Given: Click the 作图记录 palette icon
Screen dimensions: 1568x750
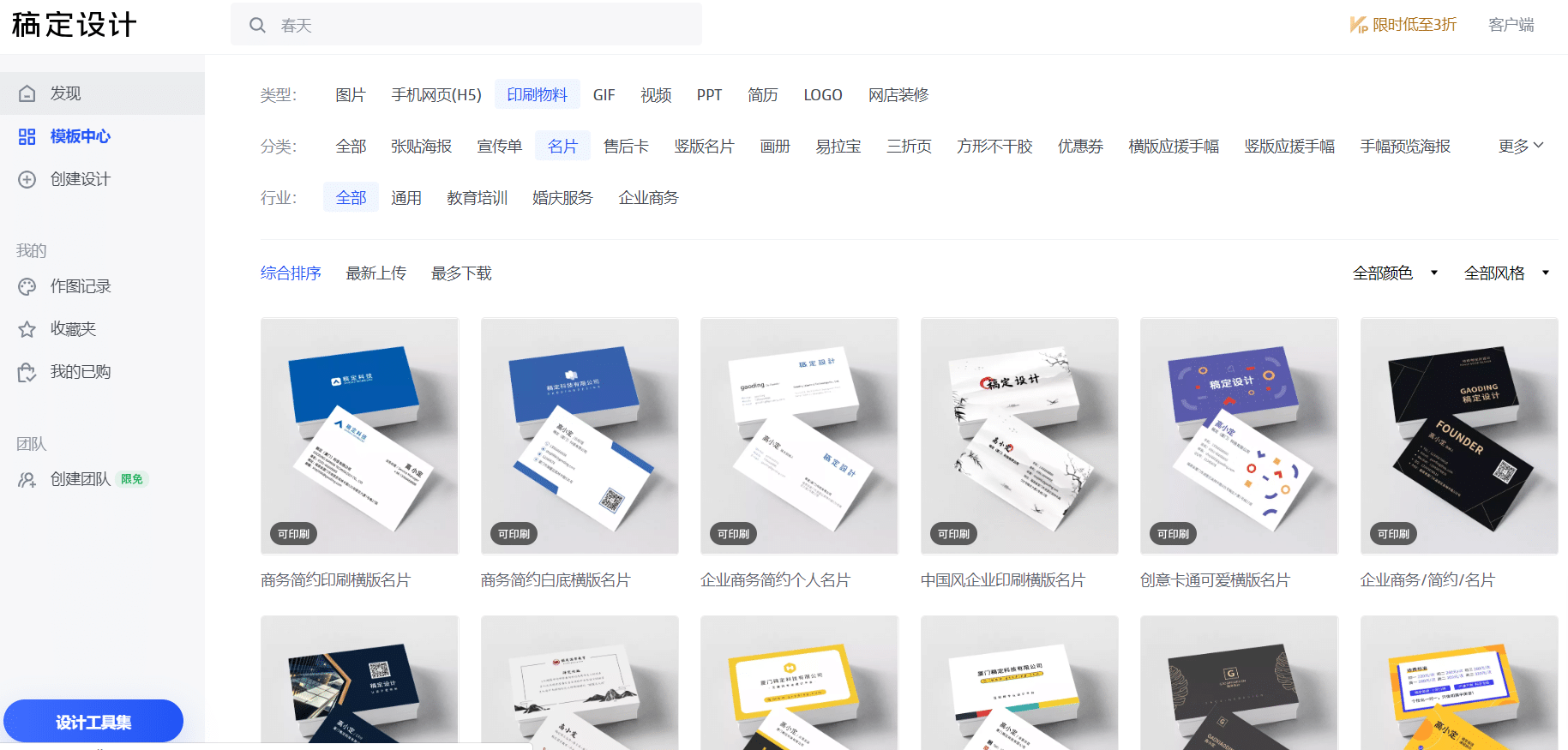Looking at the screenshot, I should [27, 286].
